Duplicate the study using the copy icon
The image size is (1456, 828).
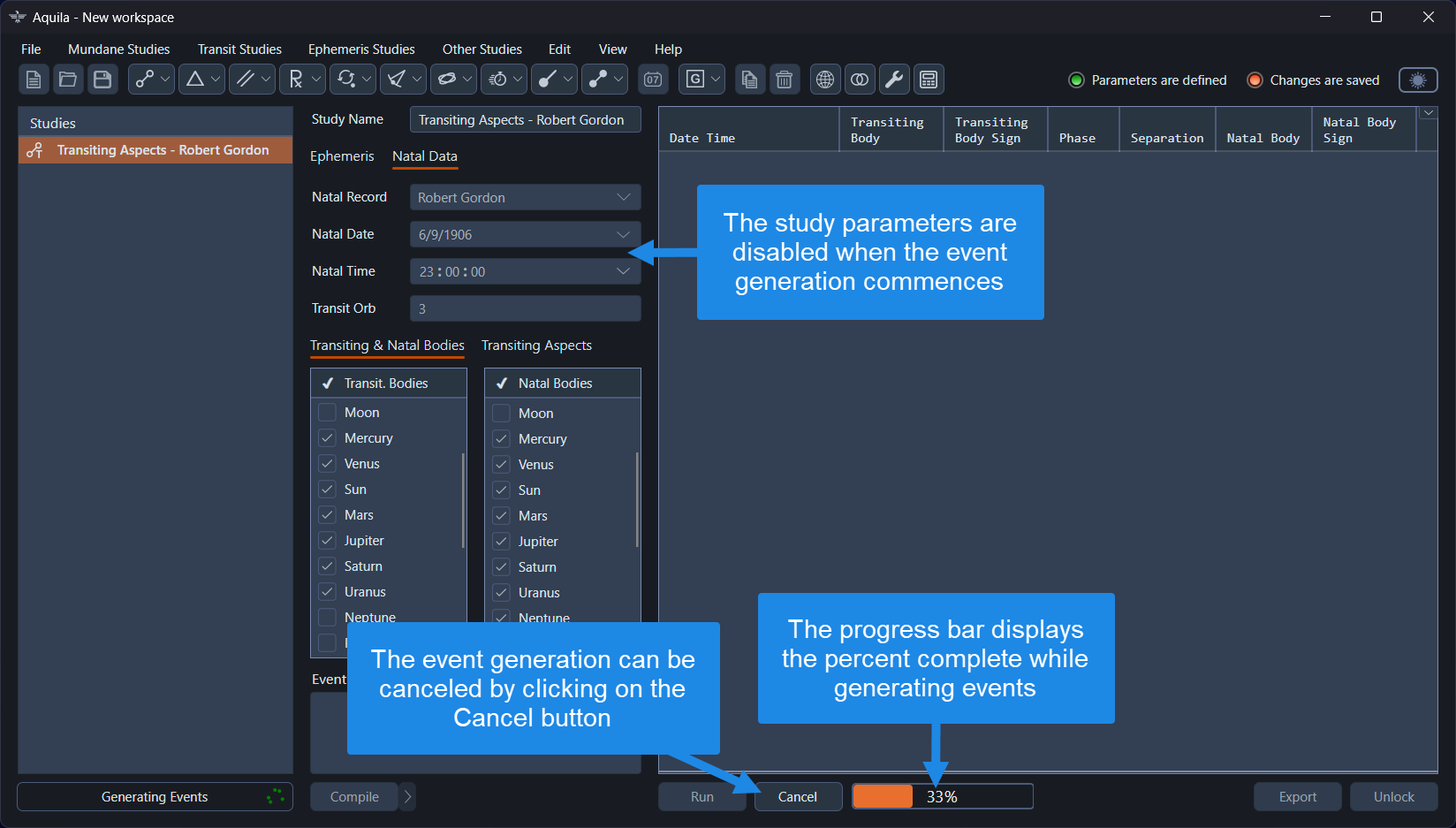(x=749, y=79)
